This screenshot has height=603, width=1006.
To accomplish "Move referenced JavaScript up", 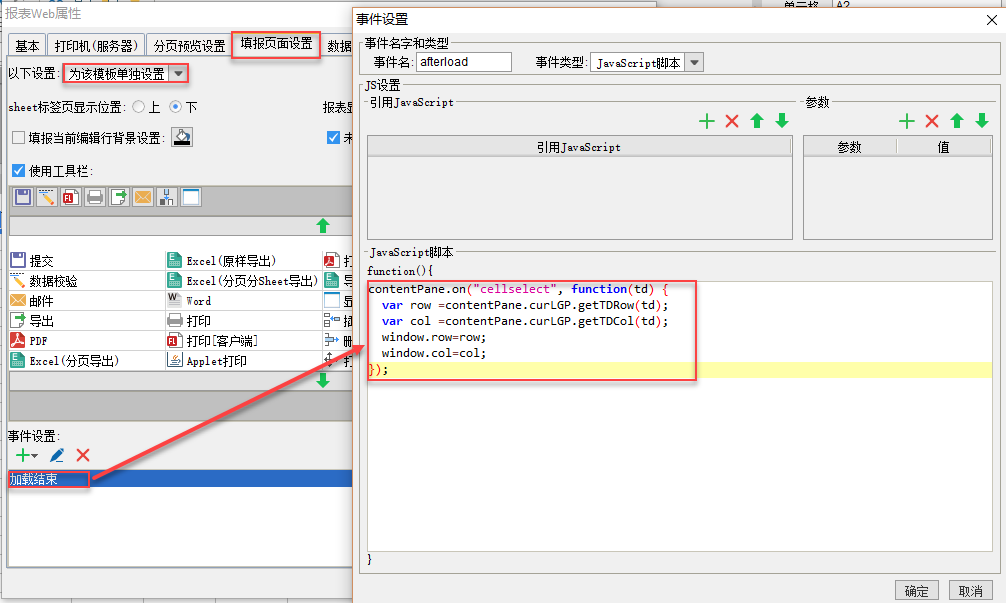I will pyautogui.click(x=757, y=121).
